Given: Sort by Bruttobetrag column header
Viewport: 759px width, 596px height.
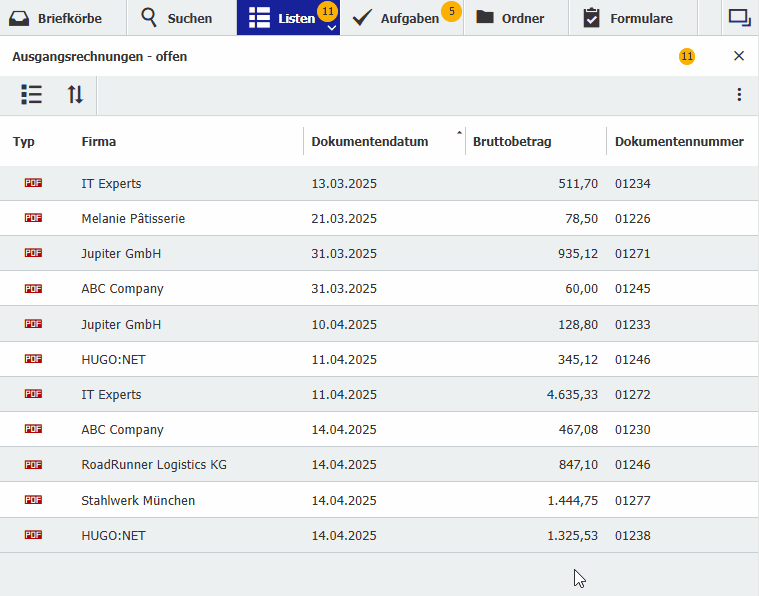Looking at the screenshot, I should [x=512, y=142].
